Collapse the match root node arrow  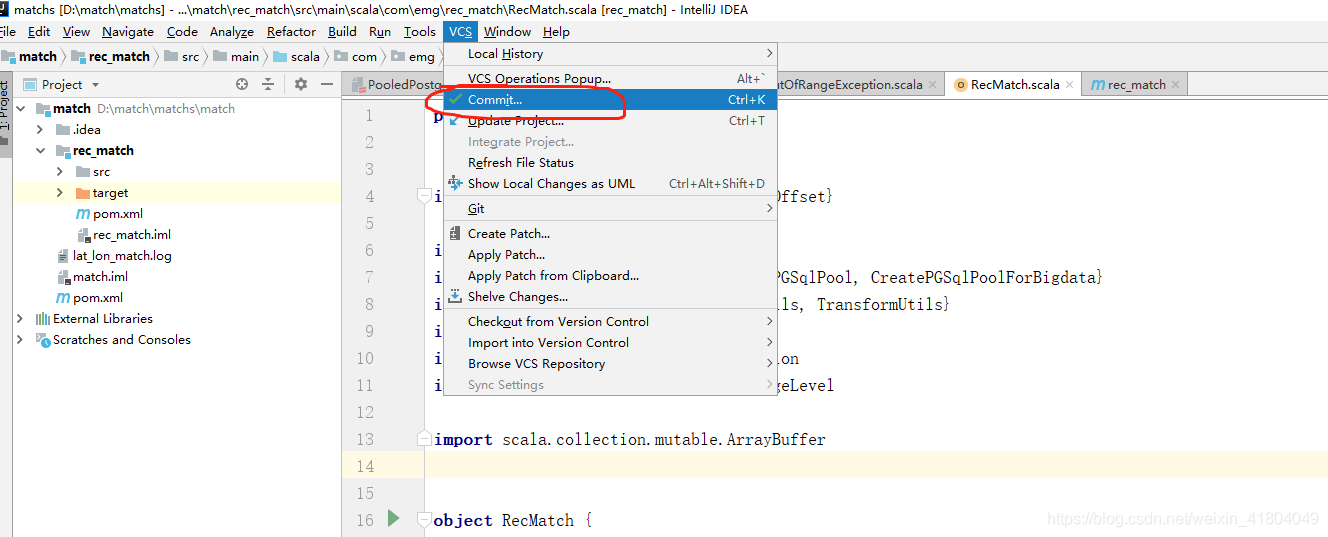(x=21, y=108)
